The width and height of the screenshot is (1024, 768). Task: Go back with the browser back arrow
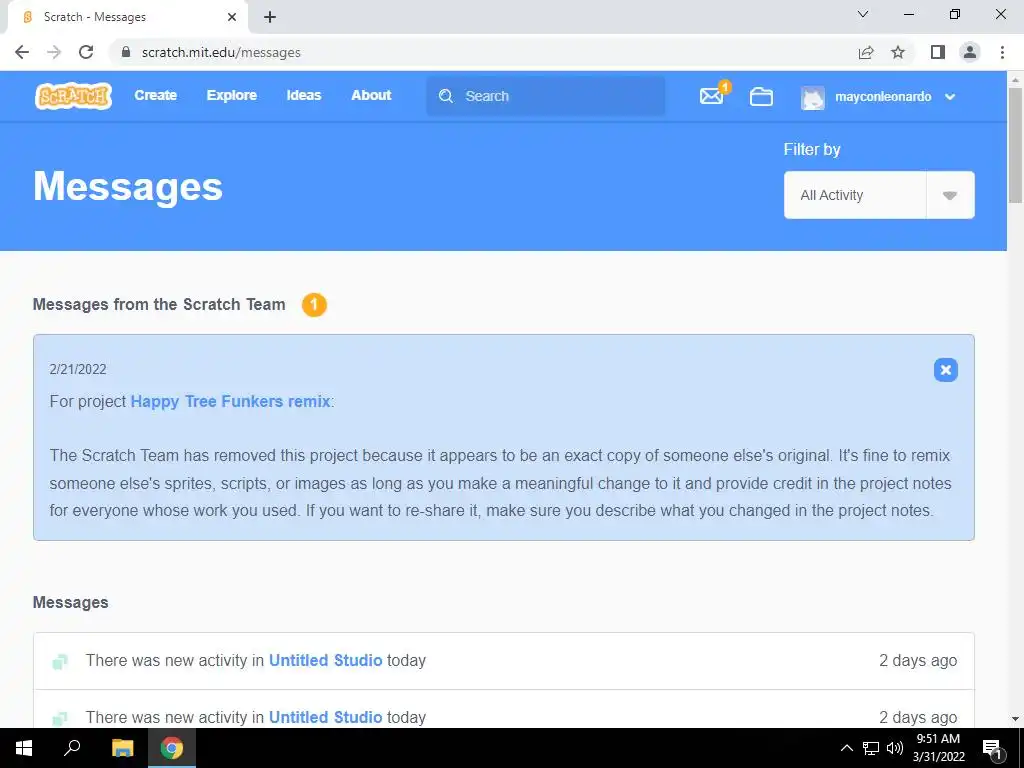coord(22,52)
